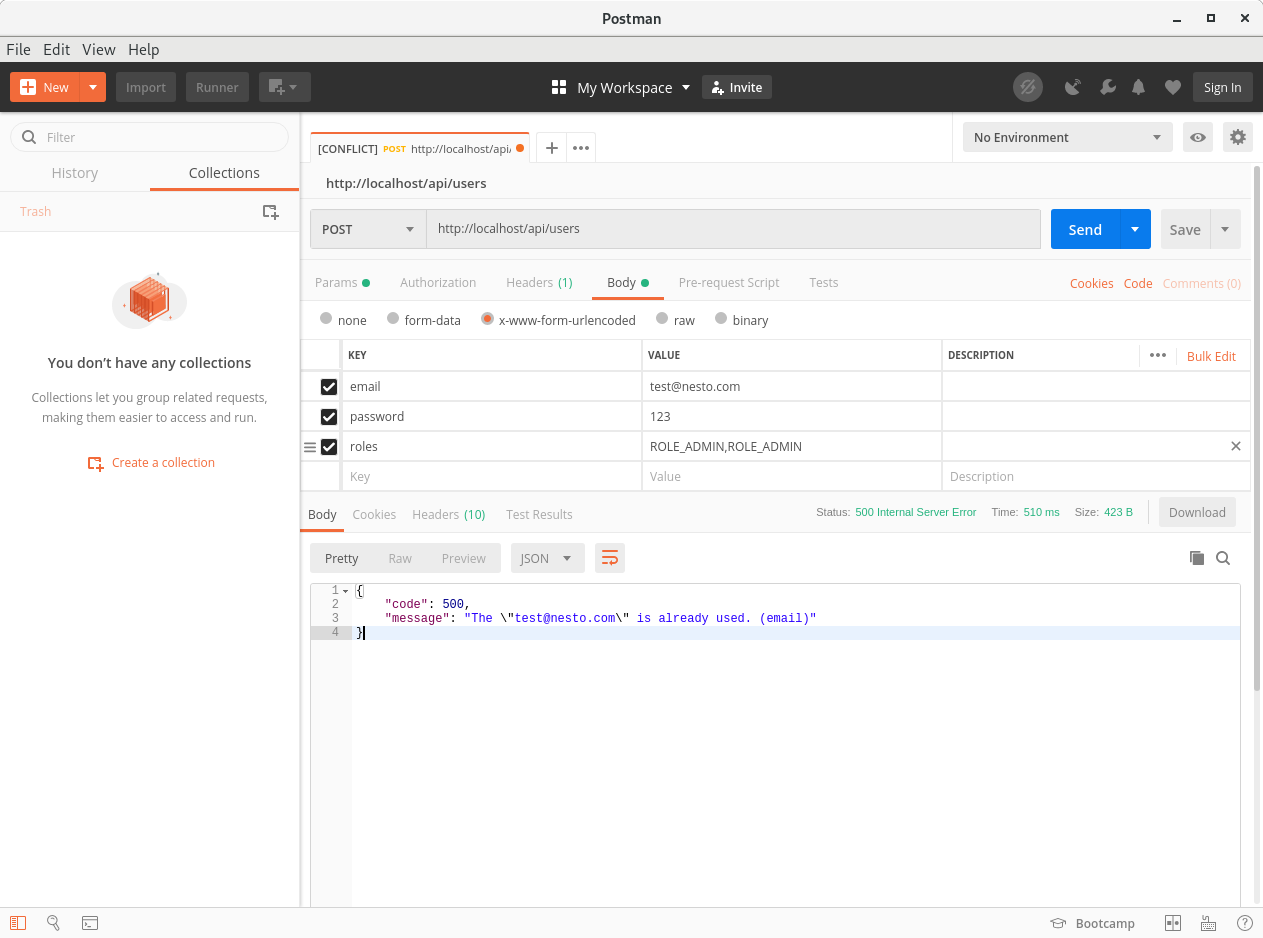Click the heart icon in the header
The image size is (1263, 938).
coord(1173,87)
